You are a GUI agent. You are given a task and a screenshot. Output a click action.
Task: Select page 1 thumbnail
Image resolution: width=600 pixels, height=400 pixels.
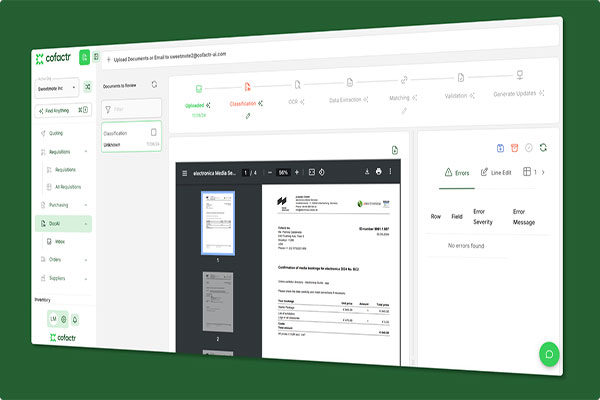[218, 223]
